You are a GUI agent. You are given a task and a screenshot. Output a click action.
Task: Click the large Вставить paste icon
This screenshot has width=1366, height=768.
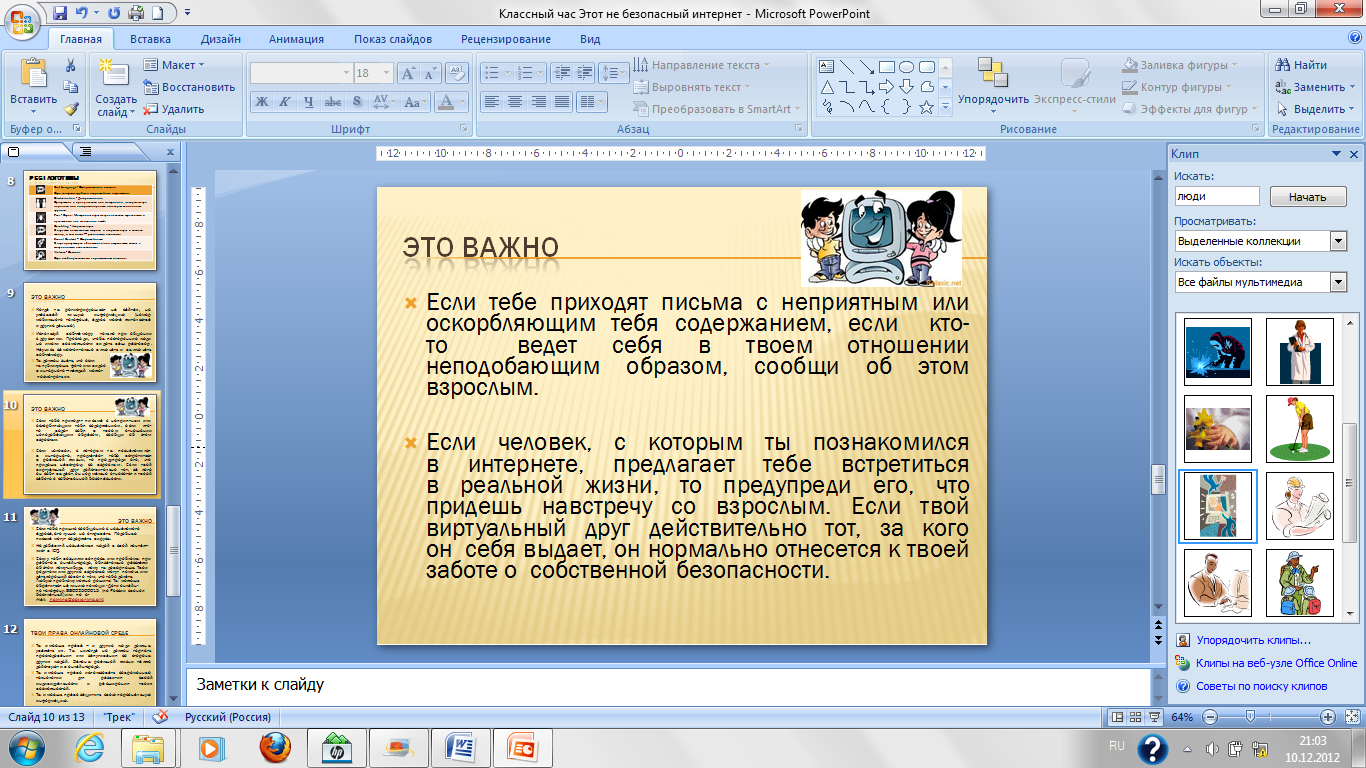tap(33, 76)
